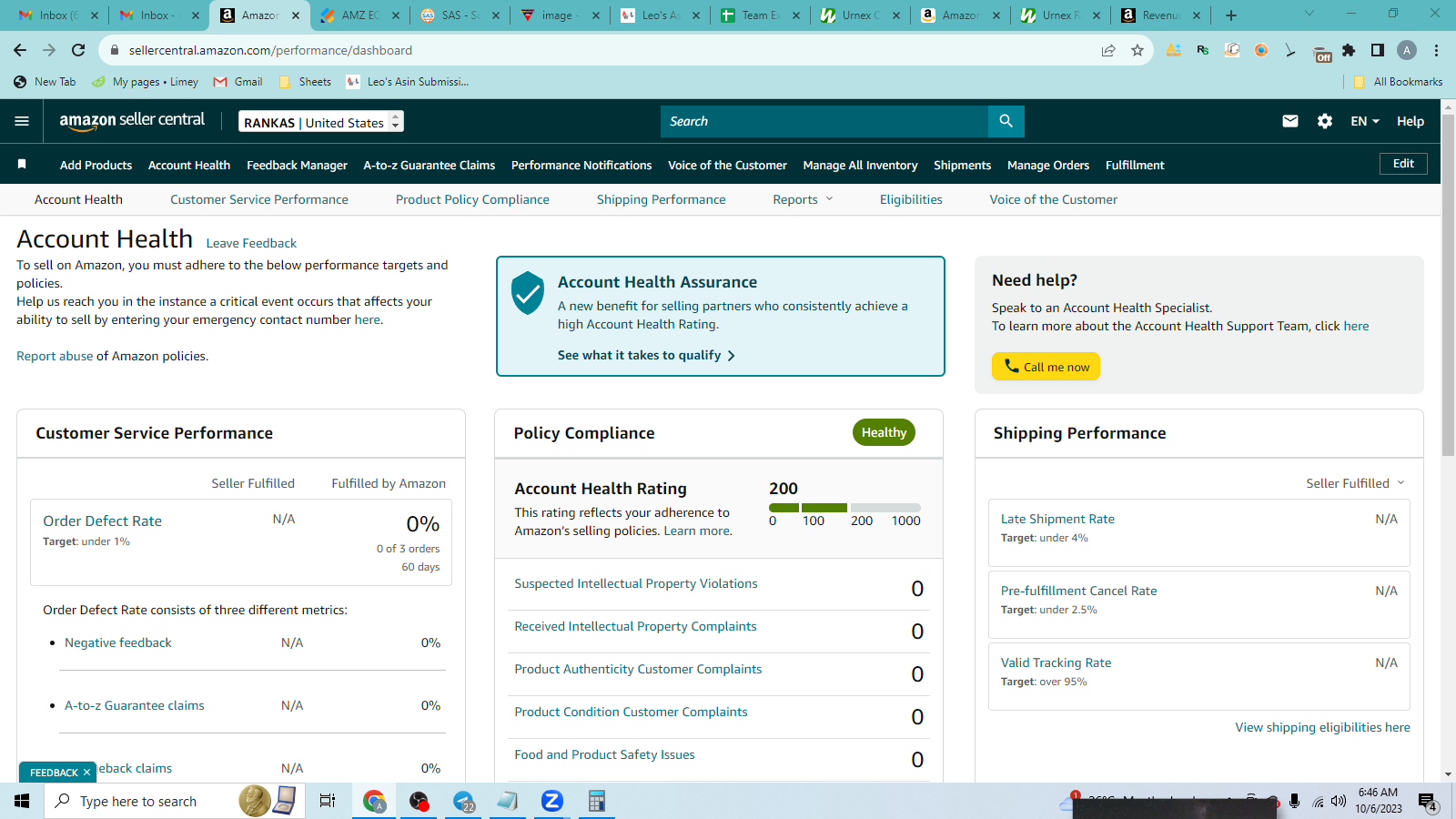Open the settings gear icon
This screenshot has width=1456, height=819.
click(x=1325, y=121)
